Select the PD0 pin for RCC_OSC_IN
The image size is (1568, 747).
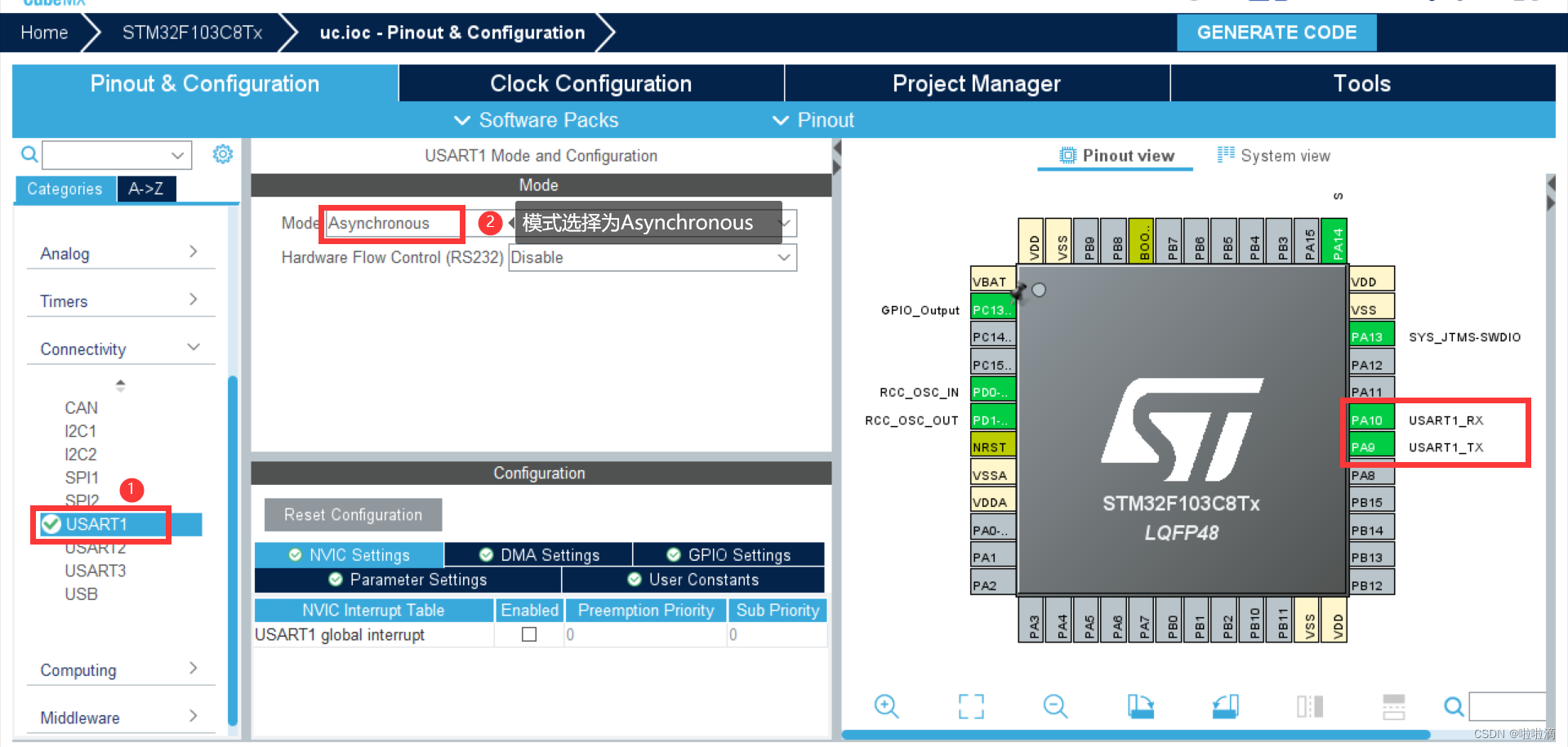pyautogui.click(x=992, y=391)
